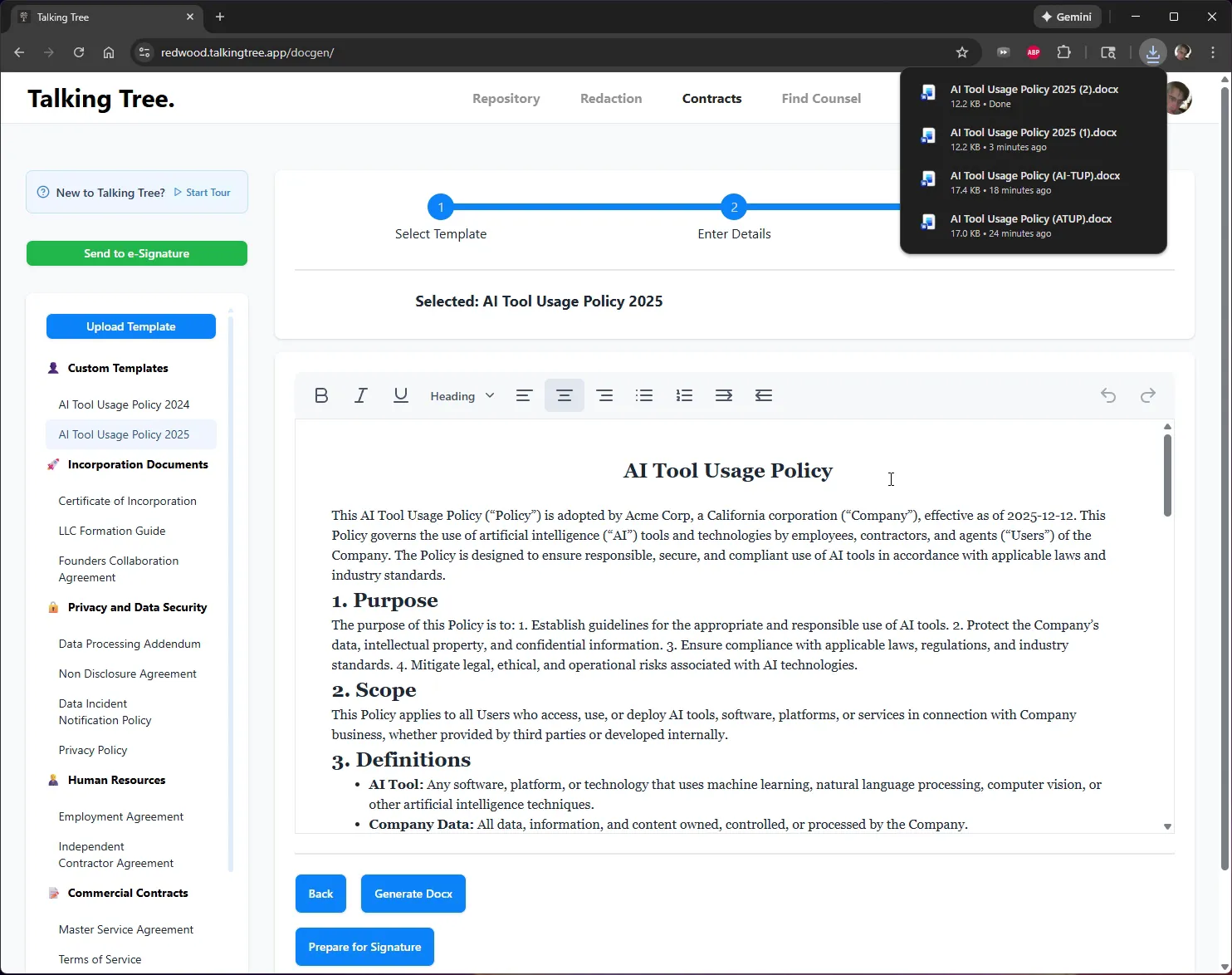Toggle bold formatting in editor toolbar
1232x975 pixels.
pyautogui.click(x=321, y=395)
